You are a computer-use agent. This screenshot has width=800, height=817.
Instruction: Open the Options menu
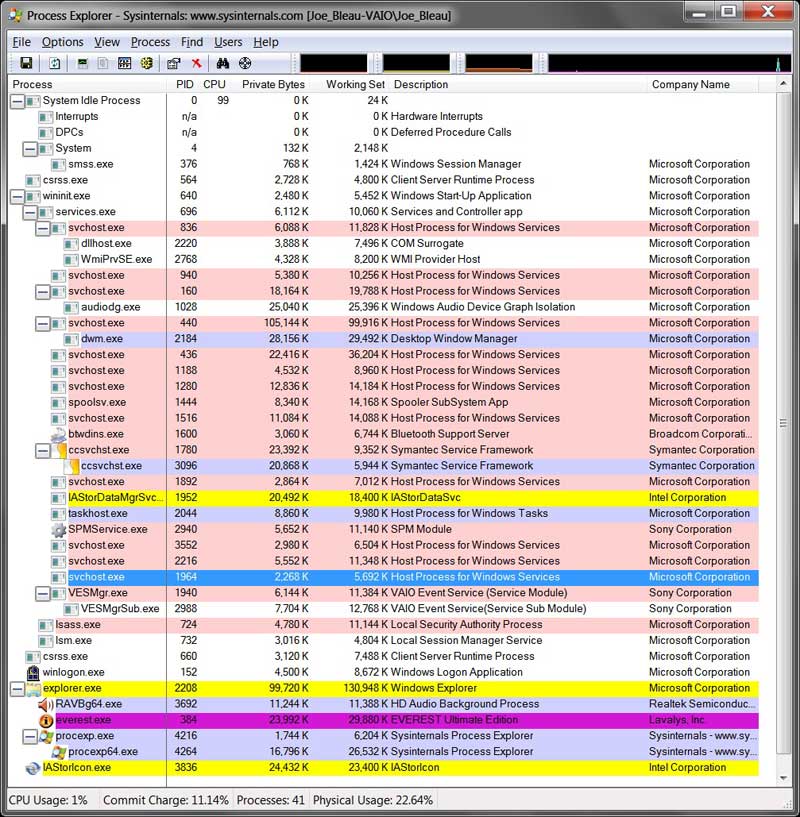[63, 42]
